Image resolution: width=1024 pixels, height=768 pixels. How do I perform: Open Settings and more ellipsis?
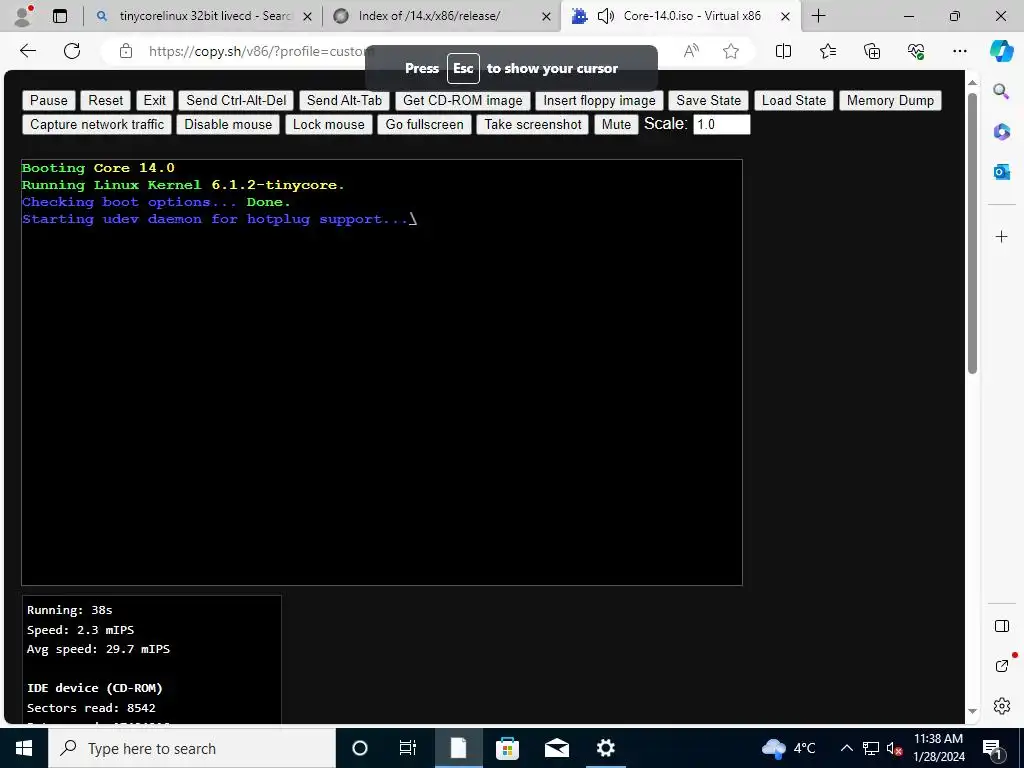(959, 51)
